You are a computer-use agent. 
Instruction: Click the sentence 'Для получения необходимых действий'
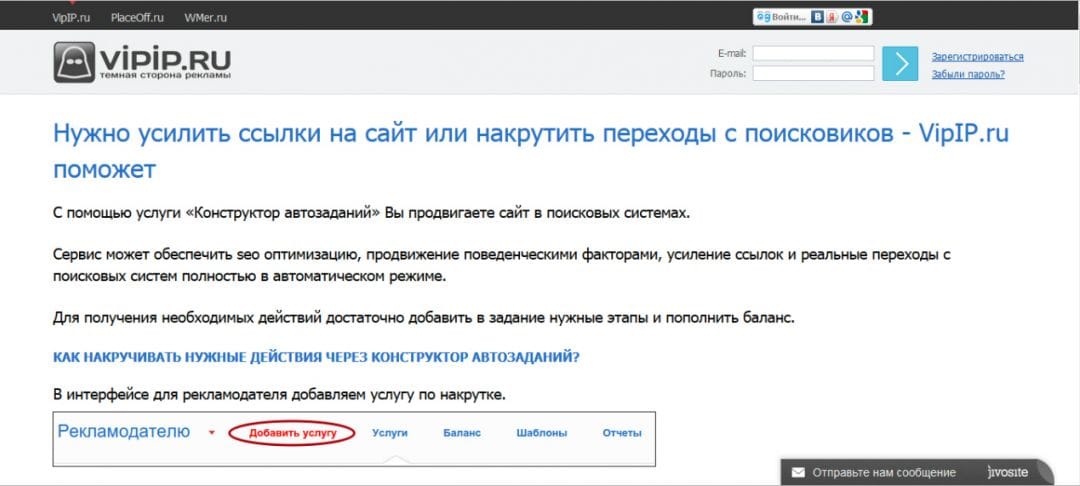424,319
